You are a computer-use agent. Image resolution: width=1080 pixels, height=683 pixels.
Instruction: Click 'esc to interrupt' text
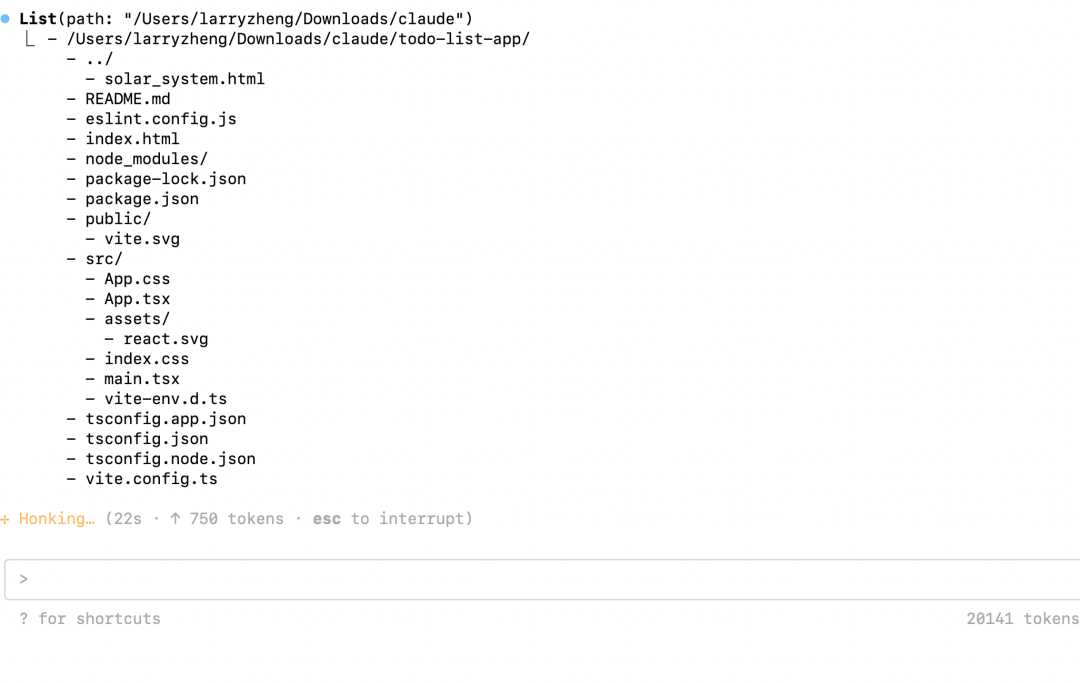392,519
